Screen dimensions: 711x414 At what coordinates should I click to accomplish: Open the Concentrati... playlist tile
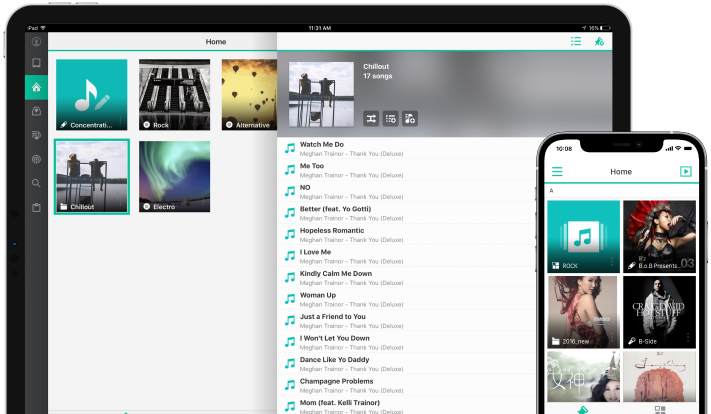pos(92,95)
